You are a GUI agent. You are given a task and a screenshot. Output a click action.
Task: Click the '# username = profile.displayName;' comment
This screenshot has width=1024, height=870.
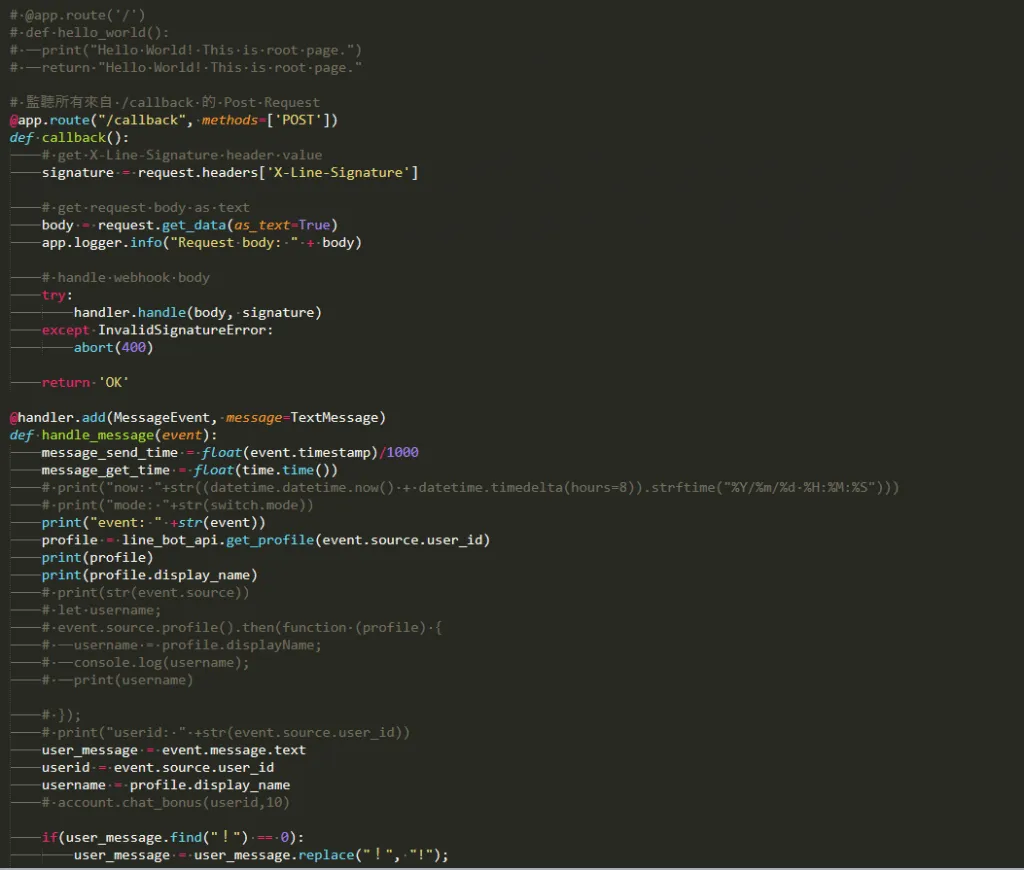tap(182, 645)
